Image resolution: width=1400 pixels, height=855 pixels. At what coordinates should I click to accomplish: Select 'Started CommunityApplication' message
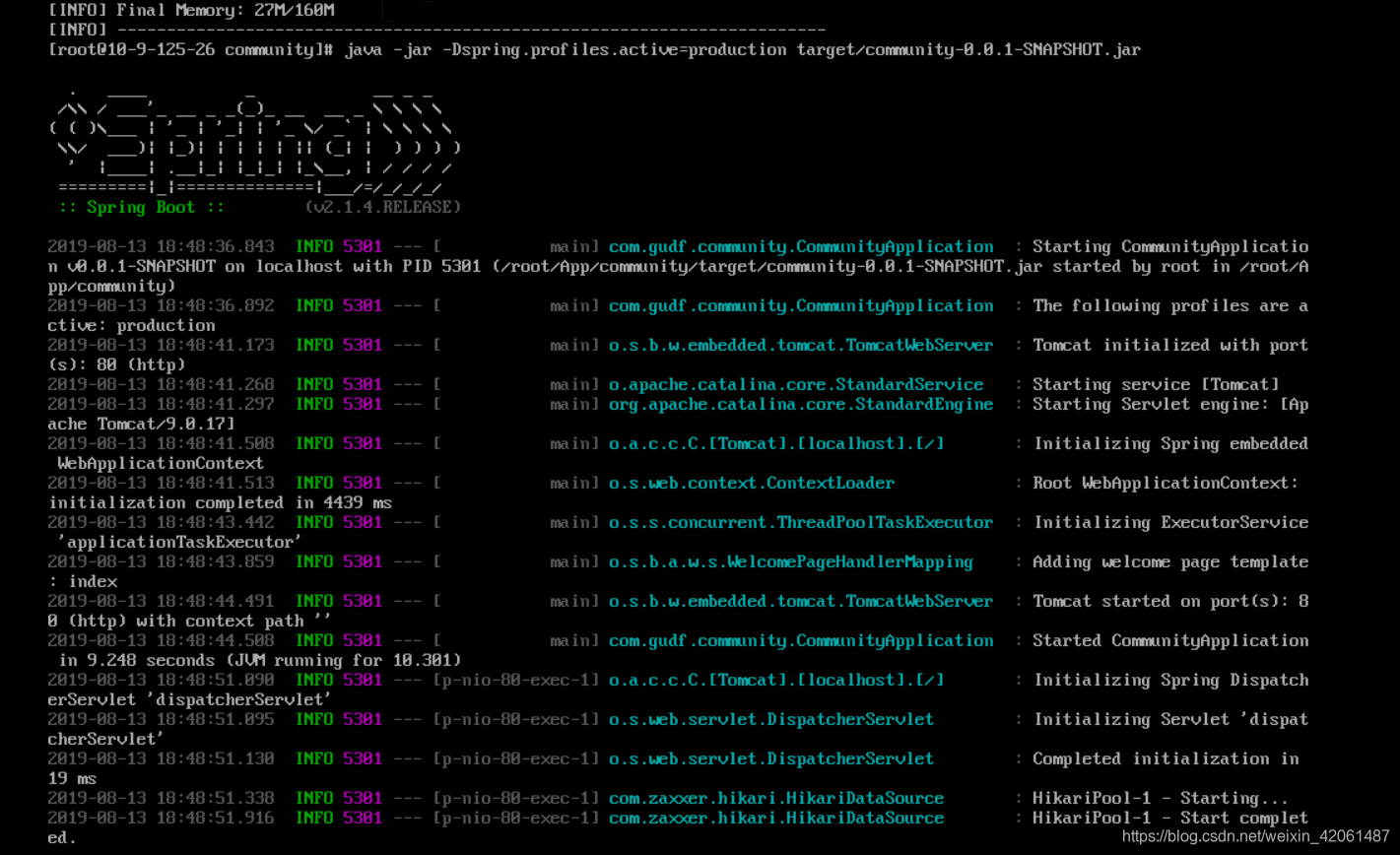point(1170,641)
